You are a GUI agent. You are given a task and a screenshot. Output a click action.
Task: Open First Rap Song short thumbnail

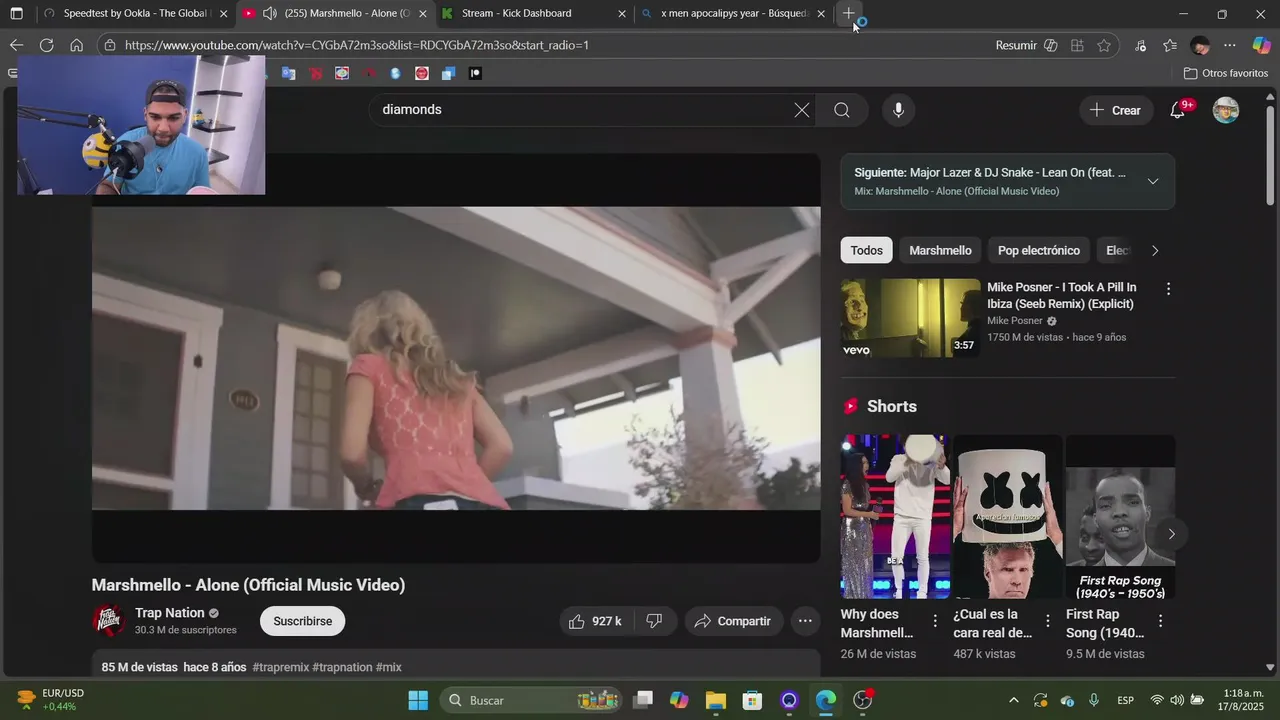pos(1120,516)
